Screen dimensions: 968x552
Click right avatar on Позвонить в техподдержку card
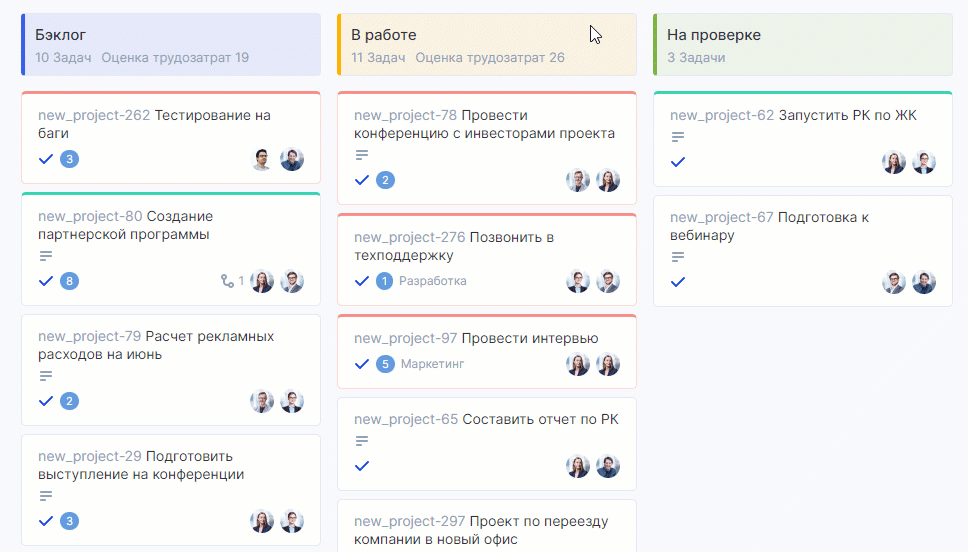608,282
